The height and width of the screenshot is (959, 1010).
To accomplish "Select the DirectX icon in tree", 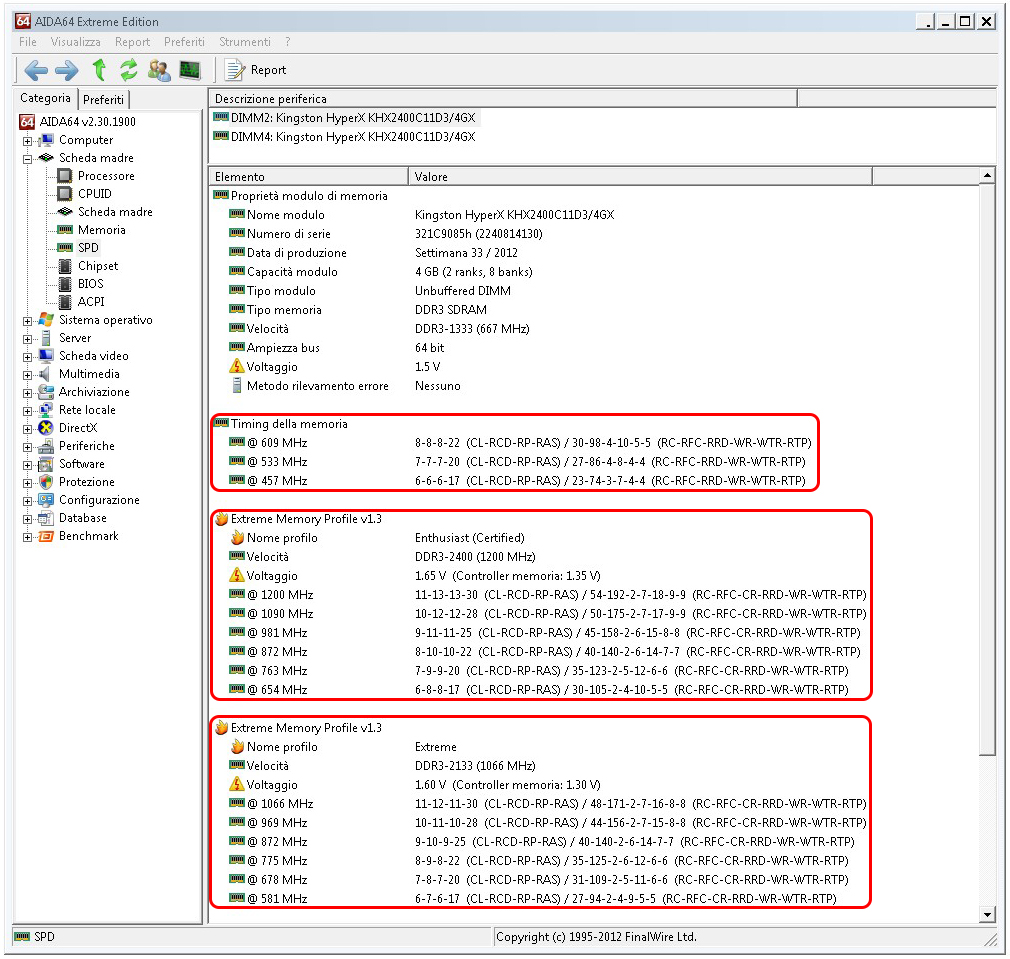I will (46, 428).
